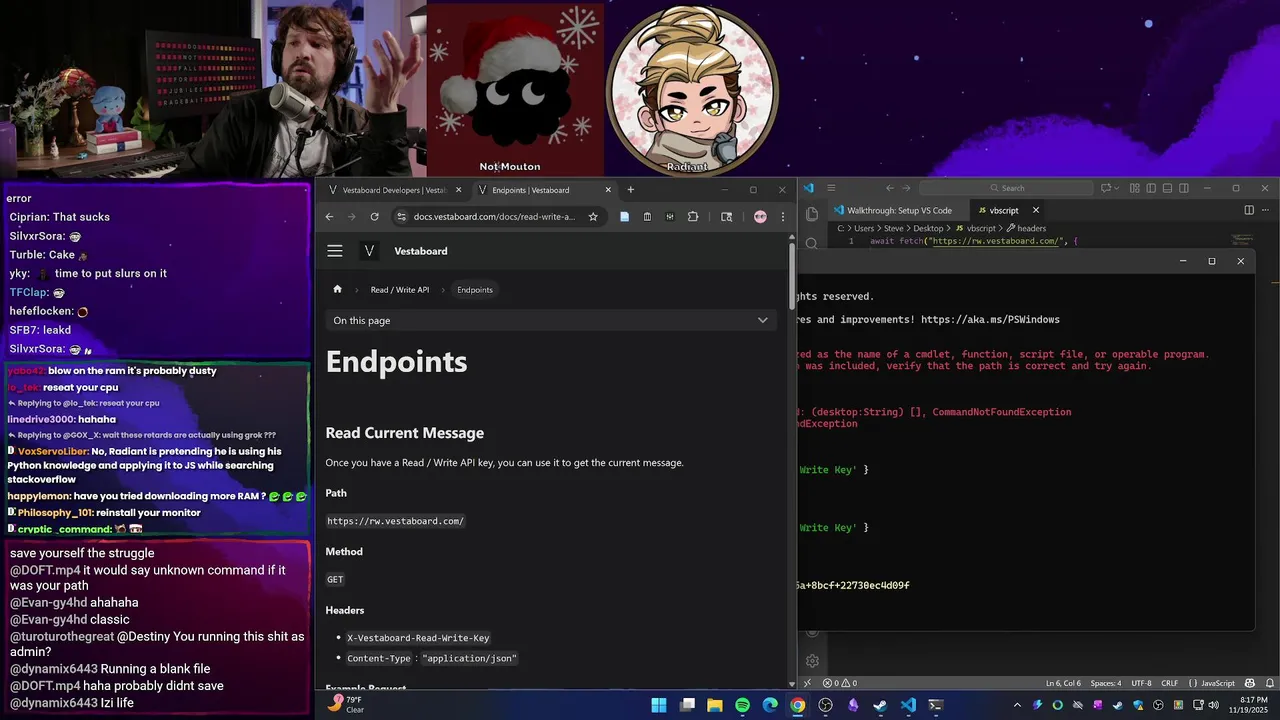
Task: Click the rw.vestaboard.com path code
Action: 395,521
